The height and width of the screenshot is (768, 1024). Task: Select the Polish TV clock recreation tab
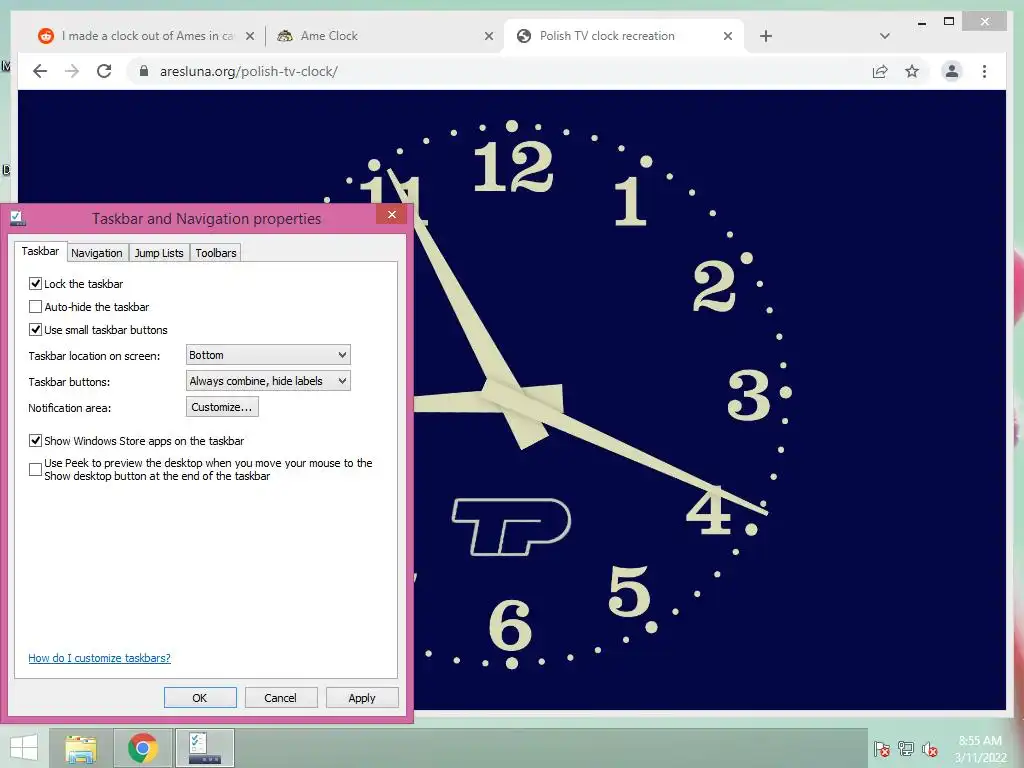click(624, 36)
